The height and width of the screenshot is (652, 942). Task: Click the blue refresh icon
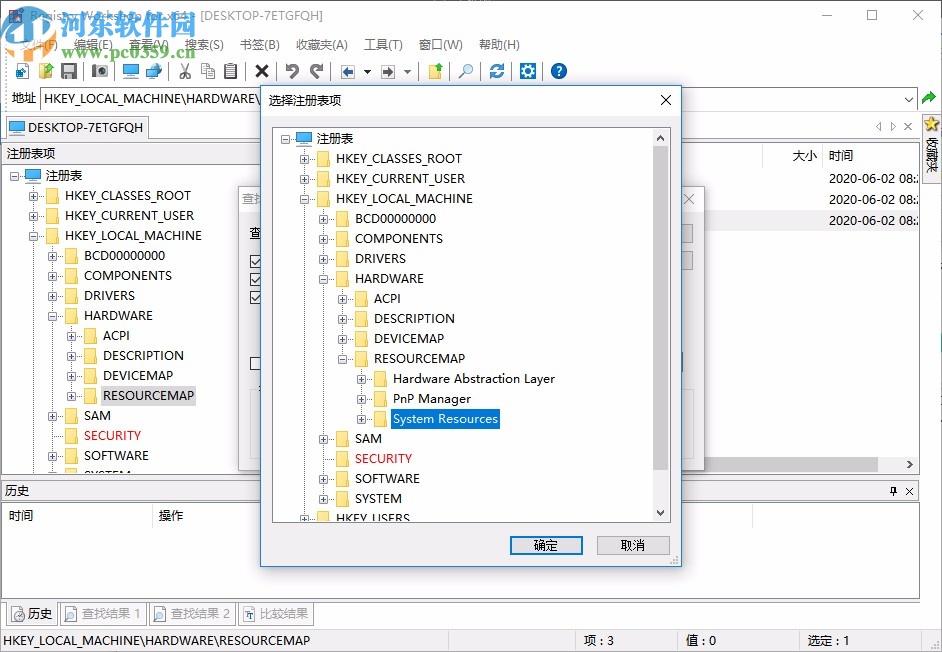[497, 72]
